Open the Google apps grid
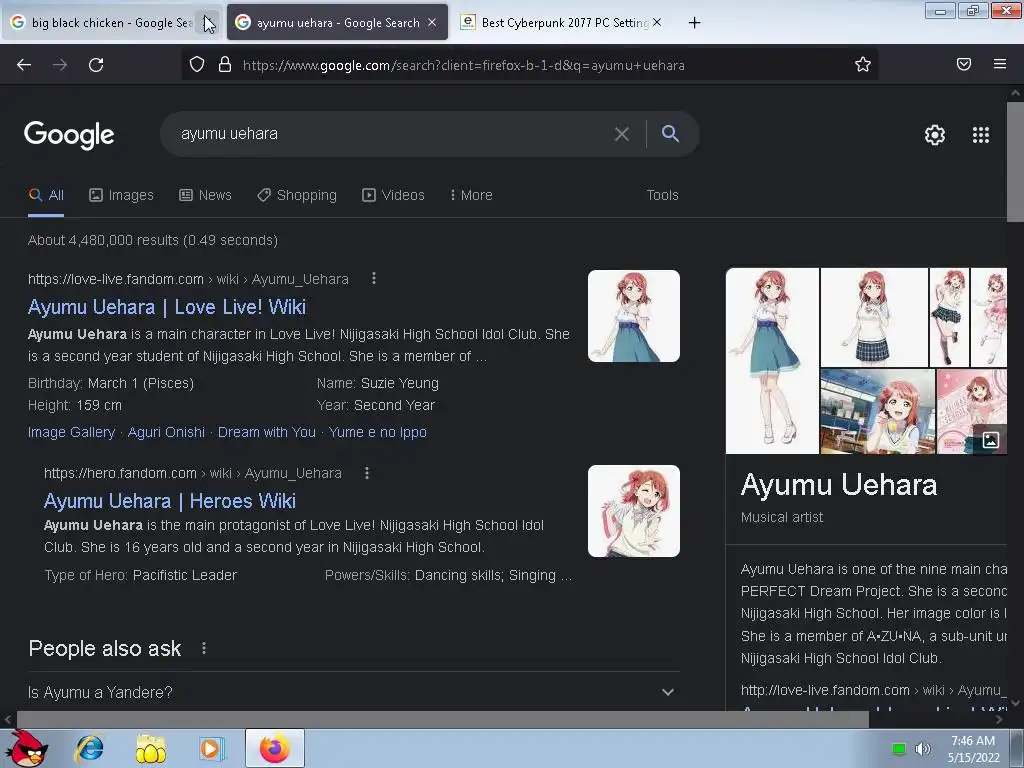This screenshot has width=1024, height=768. click(x=981, y=135)
